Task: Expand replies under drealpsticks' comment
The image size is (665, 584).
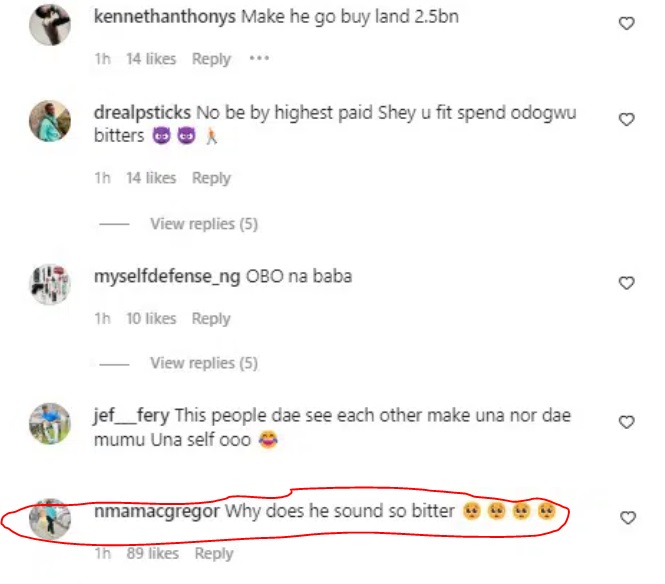Action: (203, 224)
